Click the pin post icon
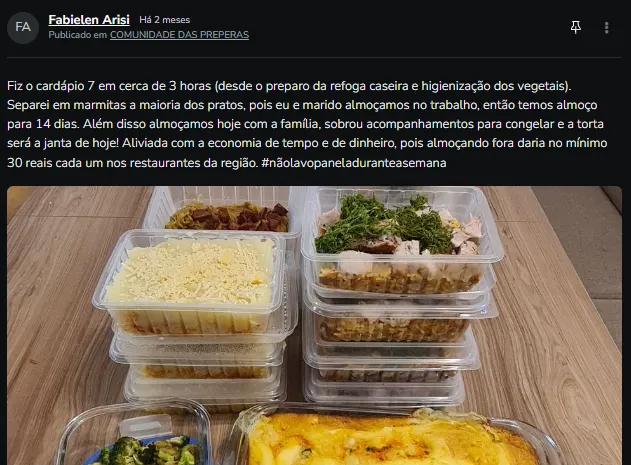 click(x=575, y=27)
